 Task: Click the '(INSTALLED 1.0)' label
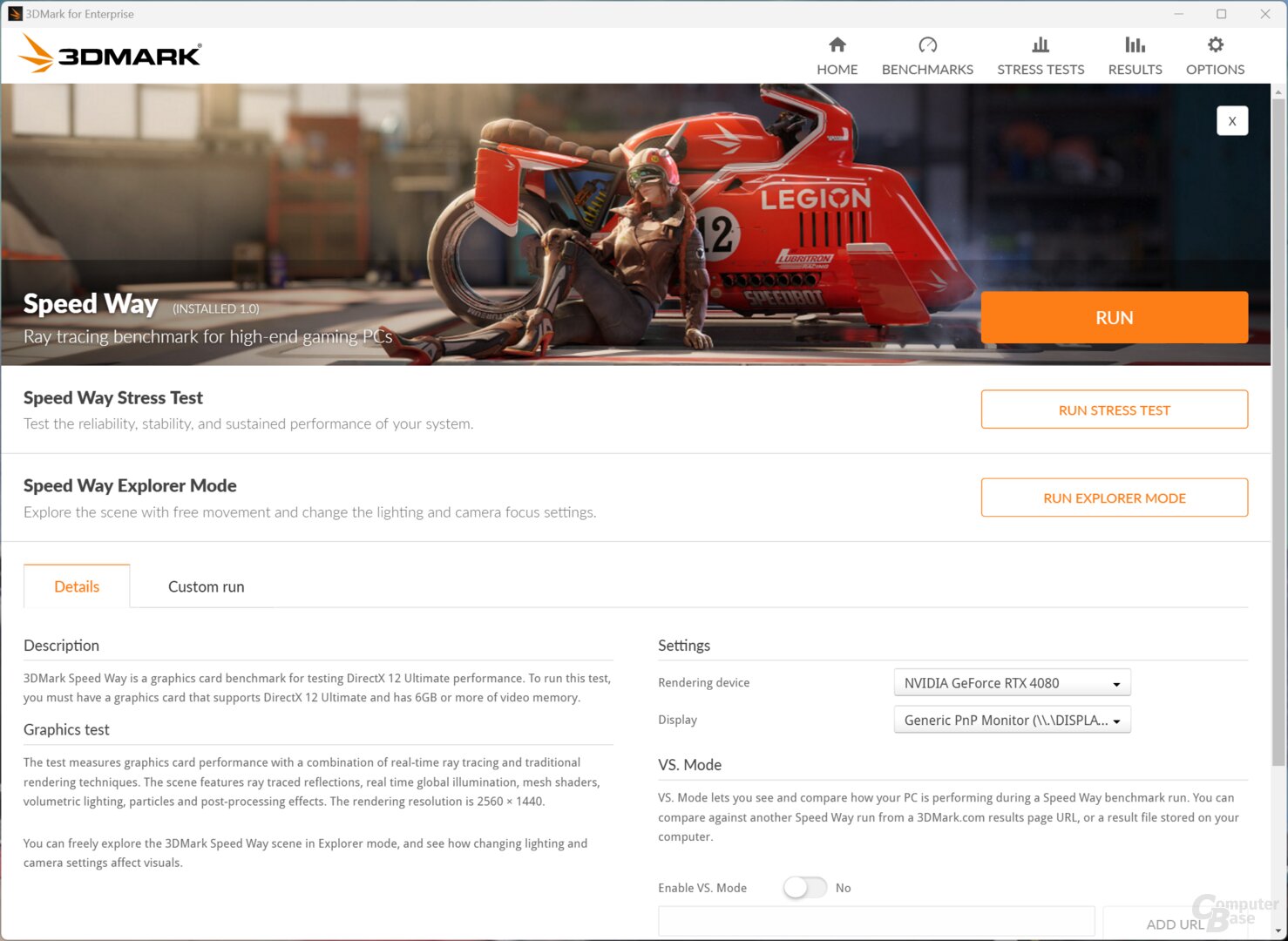(x=215, y=308)
